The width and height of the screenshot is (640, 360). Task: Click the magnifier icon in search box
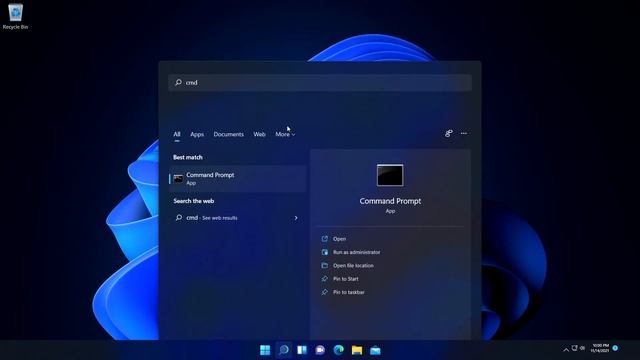(x=178, y=82)
